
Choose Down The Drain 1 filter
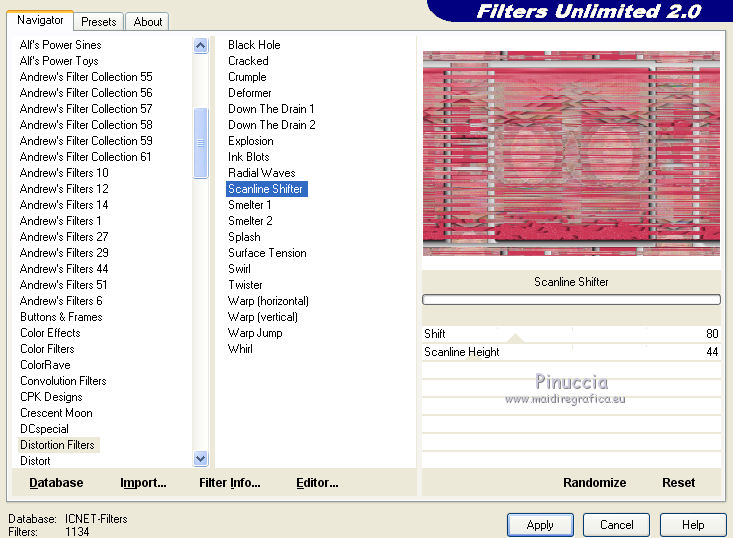[x=271, y=109]
